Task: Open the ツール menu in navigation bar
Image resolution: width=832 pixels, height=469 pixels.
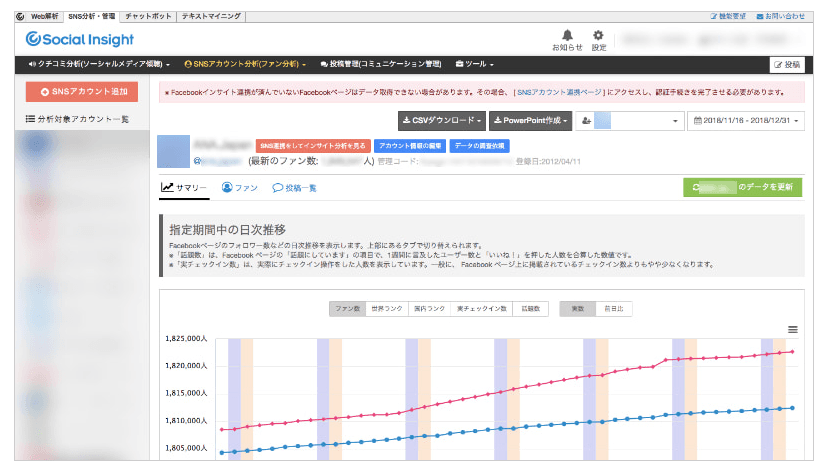Action: pos(475,64)
